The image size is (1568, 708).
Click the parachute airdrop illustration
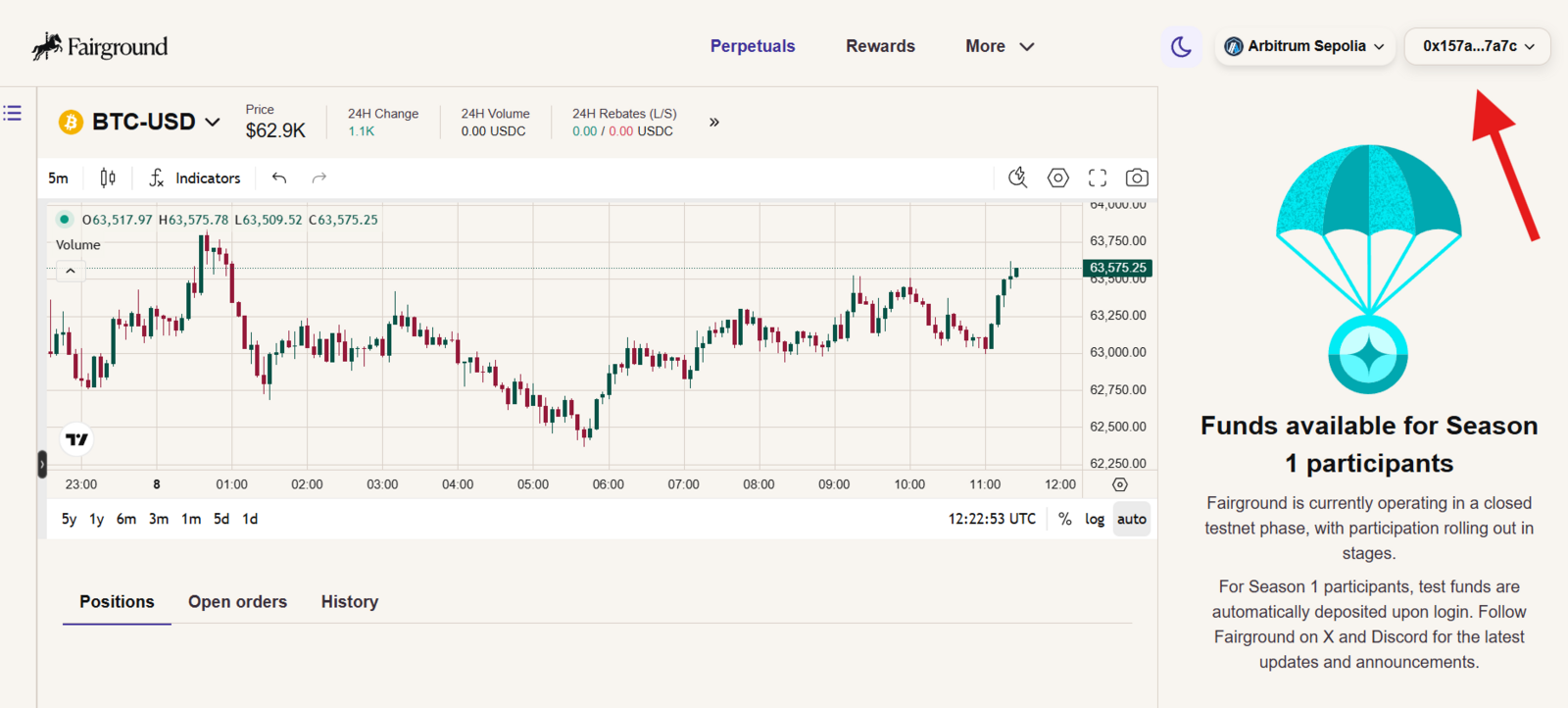click(x=1368, y=269)
